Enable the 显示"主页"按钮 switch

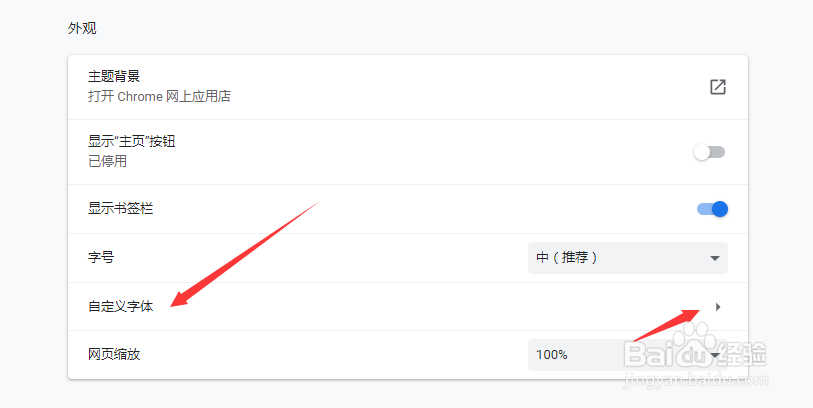tap(709, 152)
